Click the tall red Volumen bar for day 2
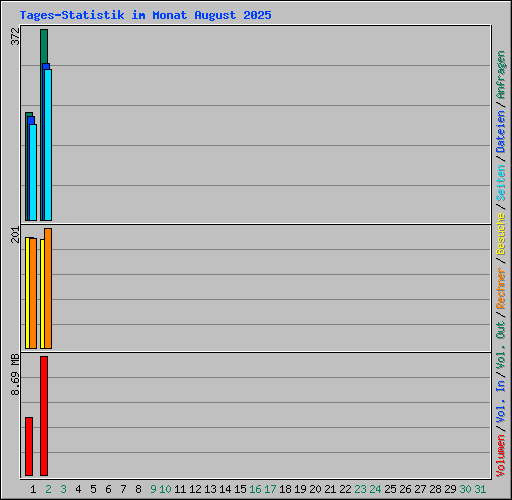 [44, 416]
